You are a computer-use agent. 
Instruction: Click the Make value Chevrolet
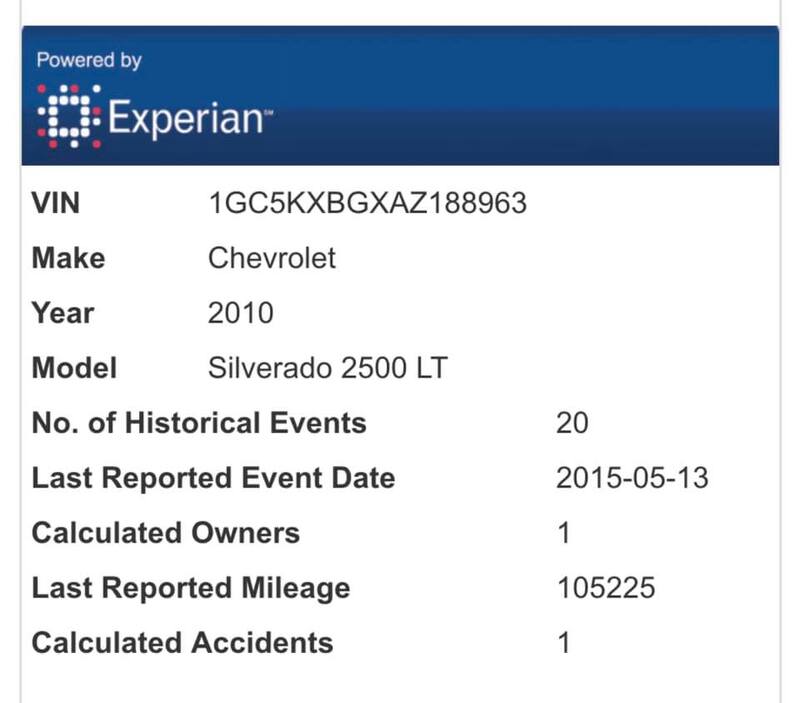coord(272,258)
